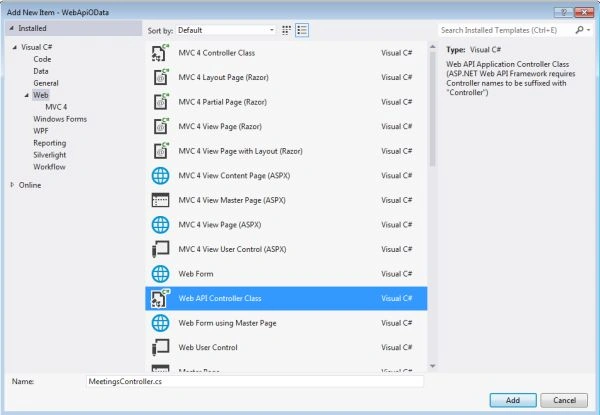This screenshot has height=415, width=600.
Task: Click MVC 4 View Master Page icon
Action: point(160,200)
